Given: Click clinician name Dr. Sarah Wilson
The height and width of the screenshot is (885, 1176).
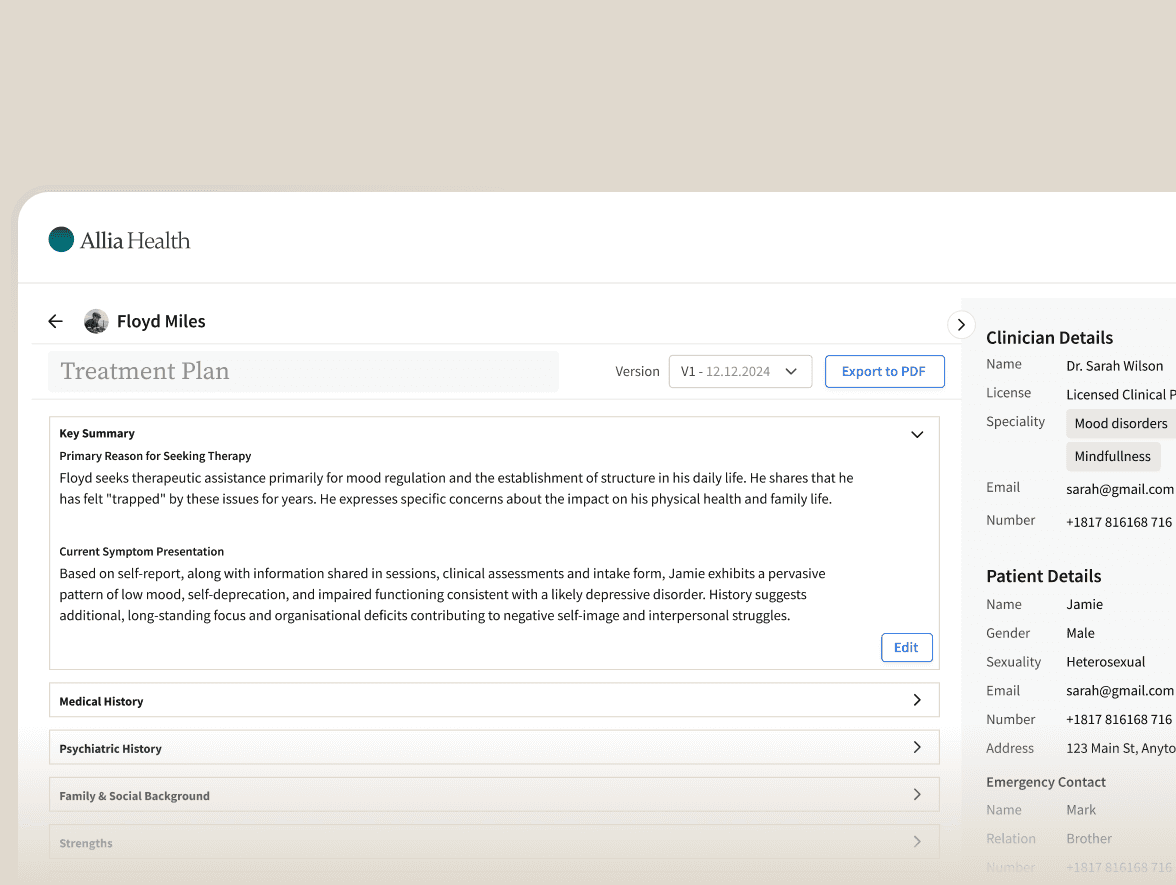Looking at the screenshot, I should [1114, 366].
